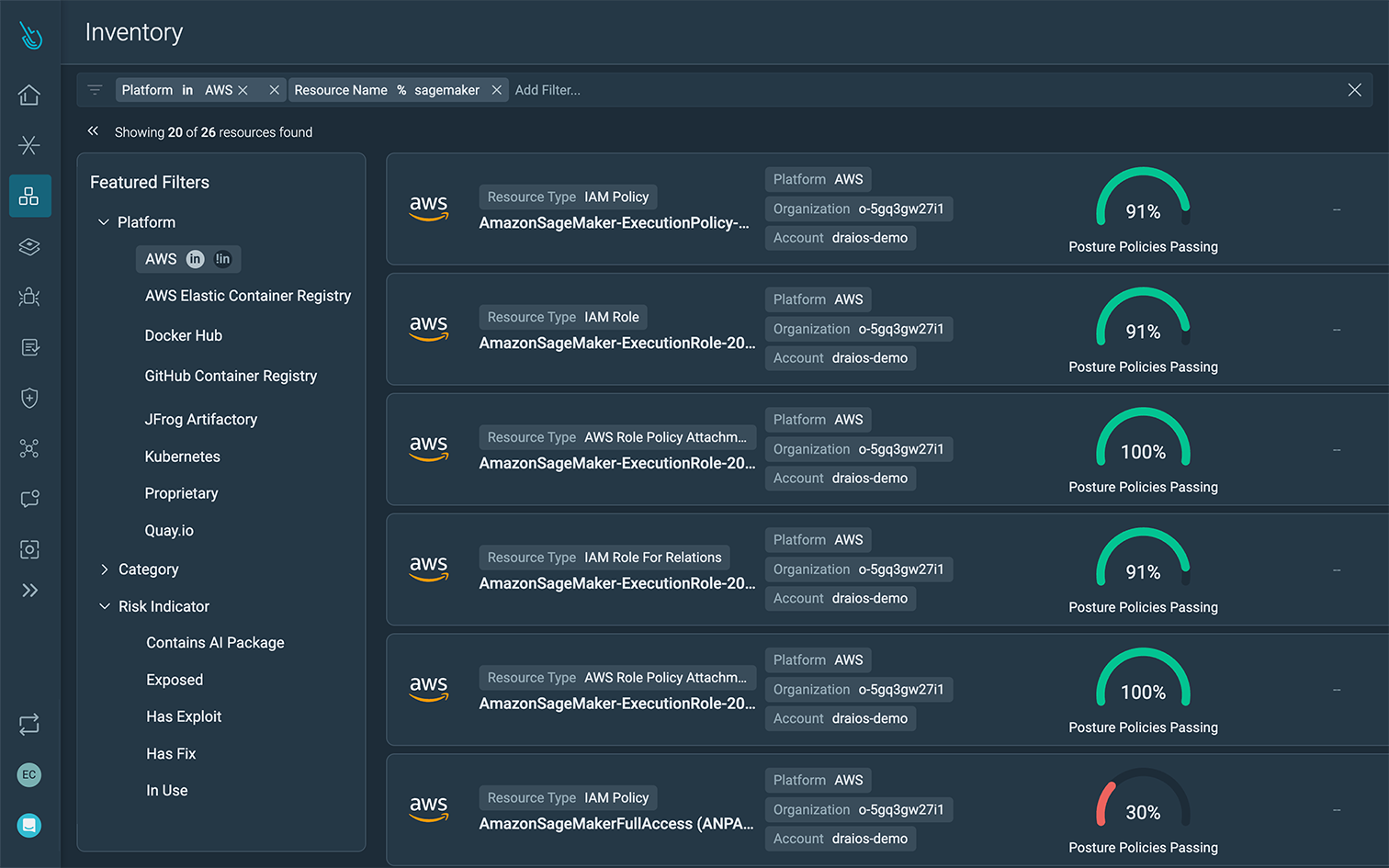This screenshot has width=1389, height=868.
Task: Open the network nodes icon in sidebar
Action: pos(29,448)
